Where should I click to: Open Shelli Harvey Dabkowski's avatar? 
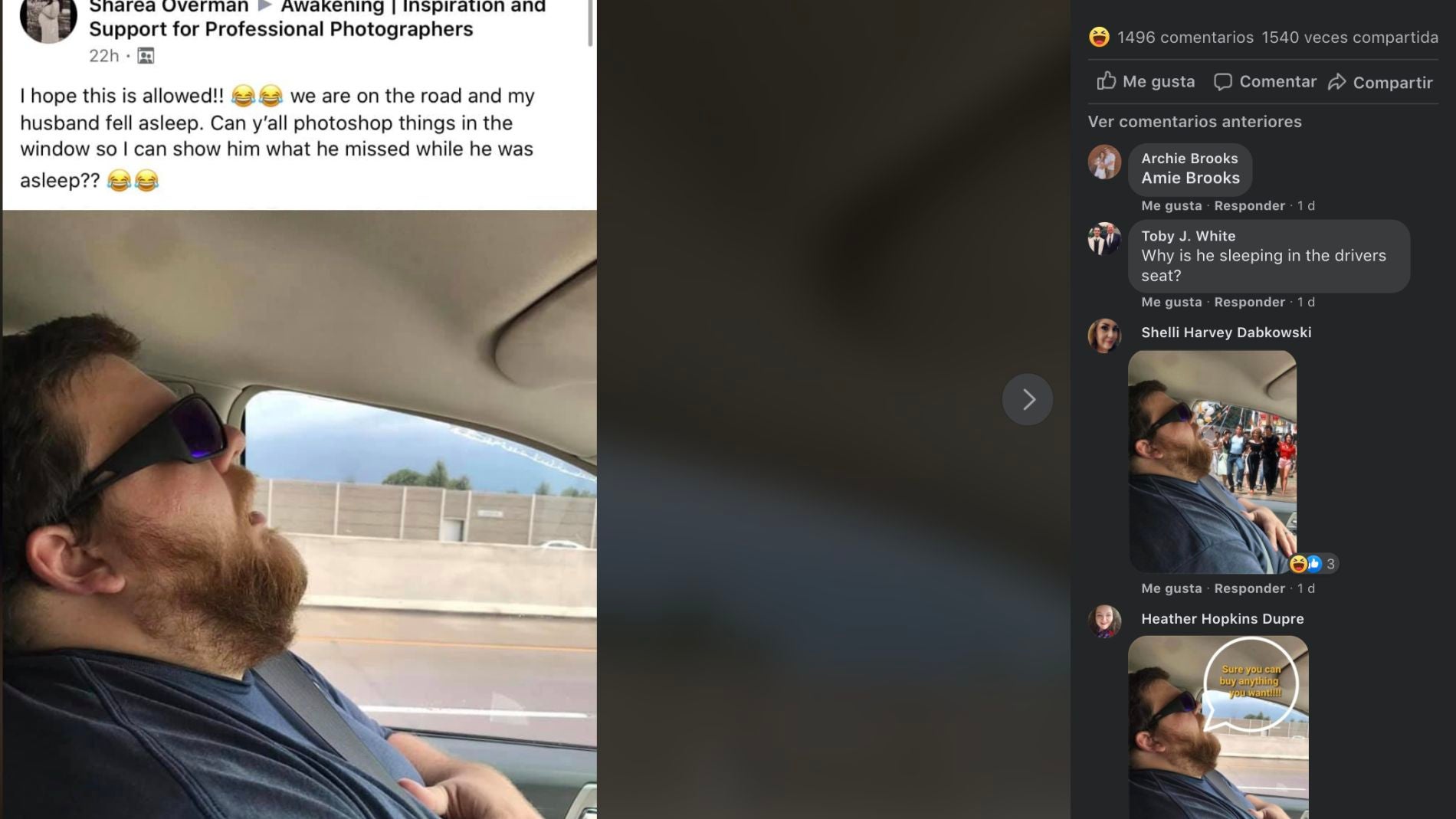[1104, 336]
